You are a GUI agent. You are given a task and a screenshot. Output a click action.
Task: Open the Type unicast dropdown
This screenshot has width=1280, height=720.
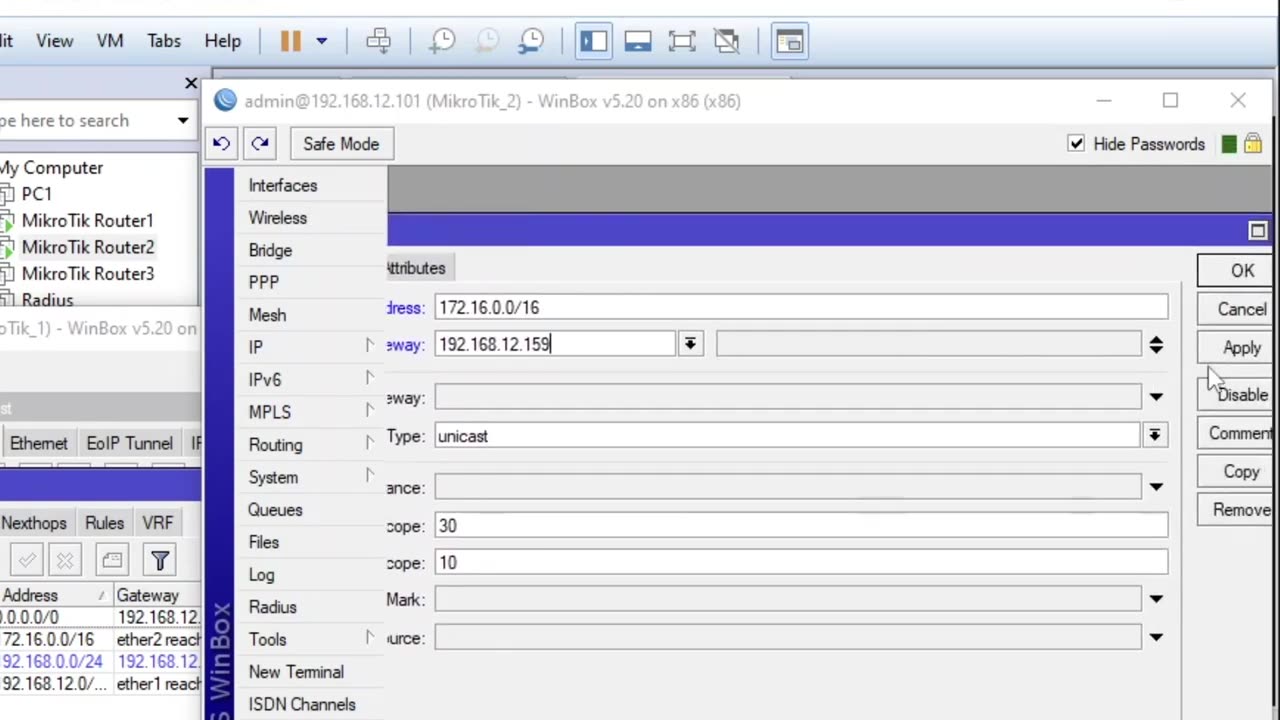tap(1155, 436)
